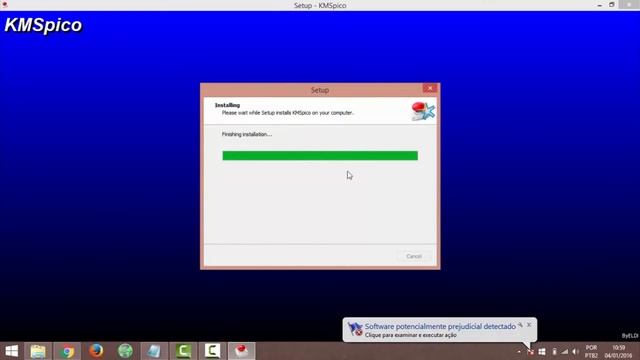Open the Action Center red flag tray icon
Screen dimensions: 640x360
point(530,351)
